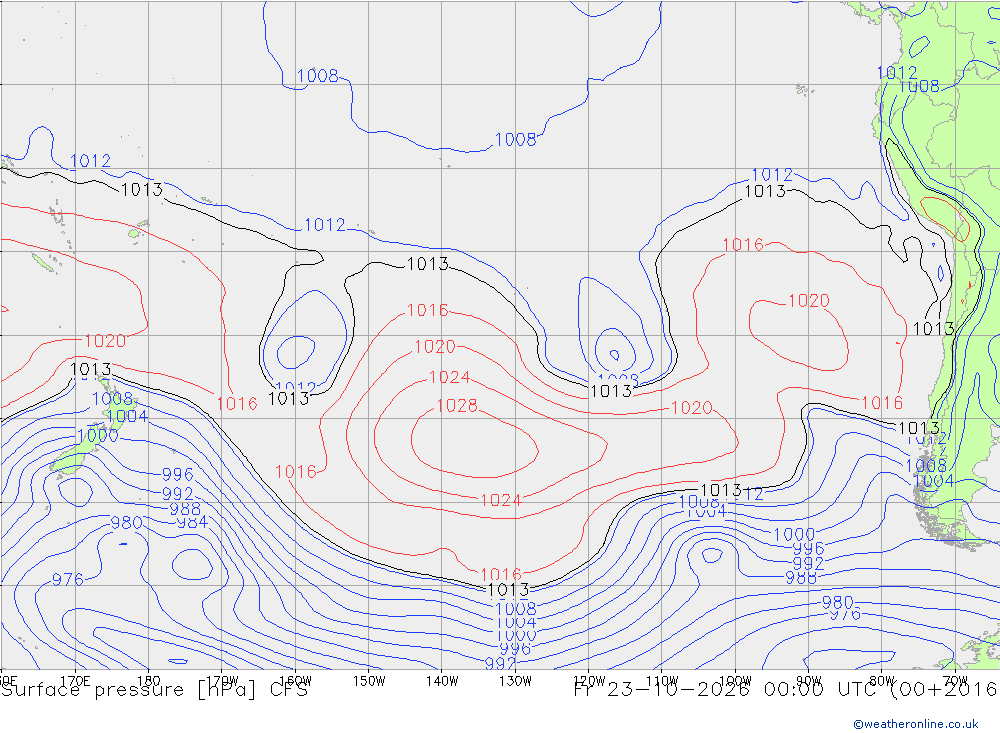Screen dimensions: 1000x733
Task: Click the 80W longitude label
Action: (x=882, y=681)
